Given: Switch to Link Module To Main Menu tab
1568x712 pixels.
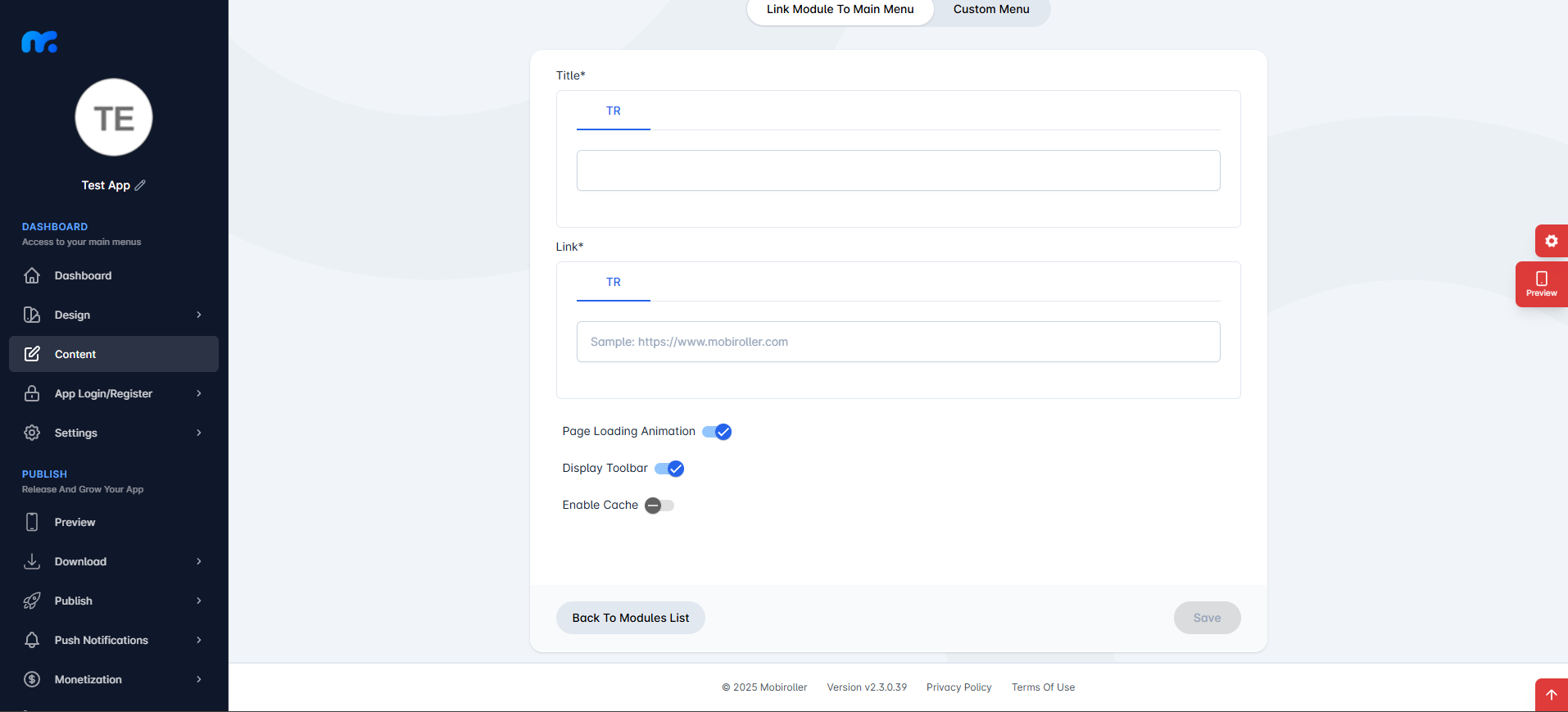Looking at the screenshot, I should [x=840, y=10].
